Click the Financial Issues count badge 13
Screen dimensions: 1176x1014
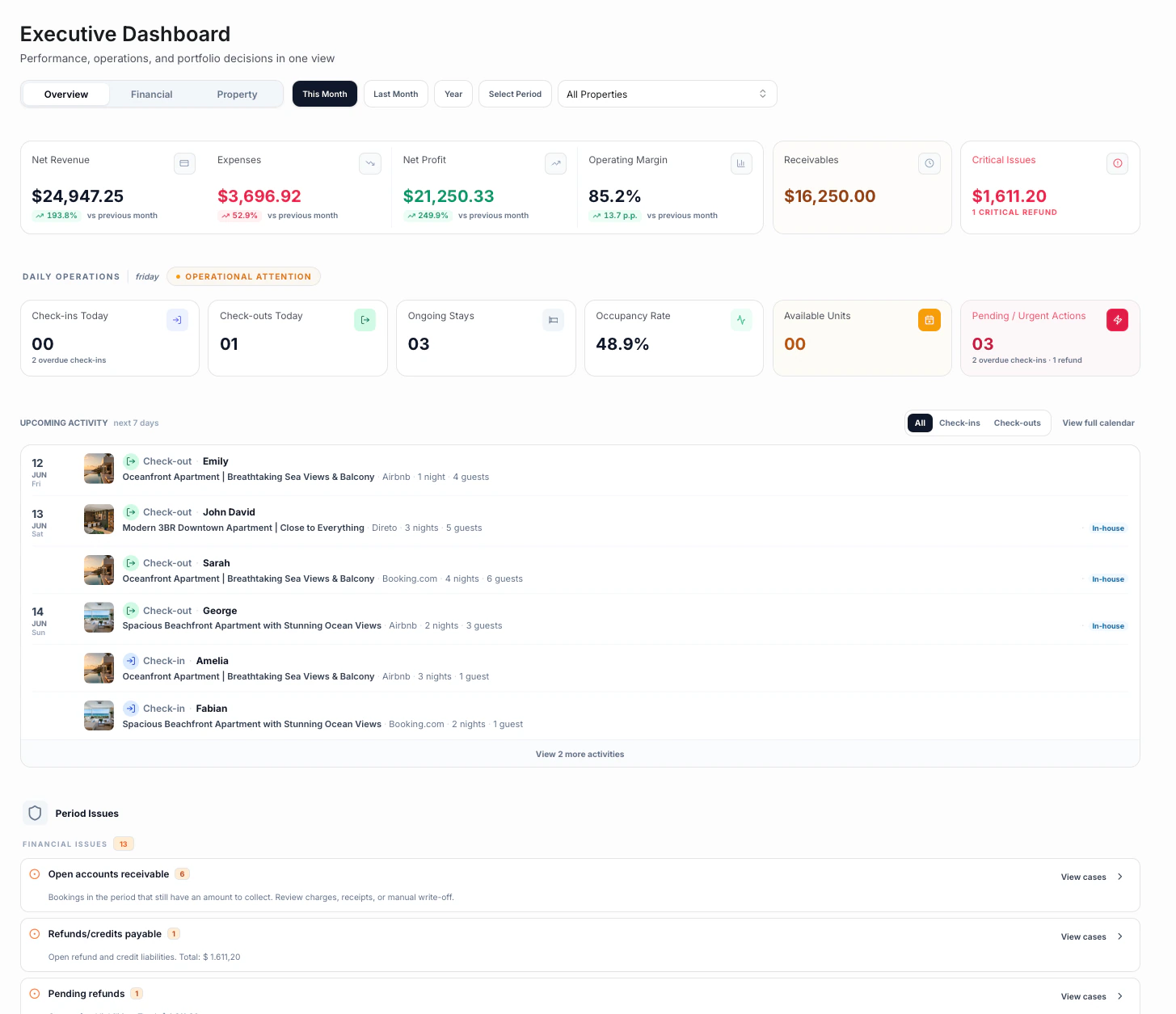(124, 844)
